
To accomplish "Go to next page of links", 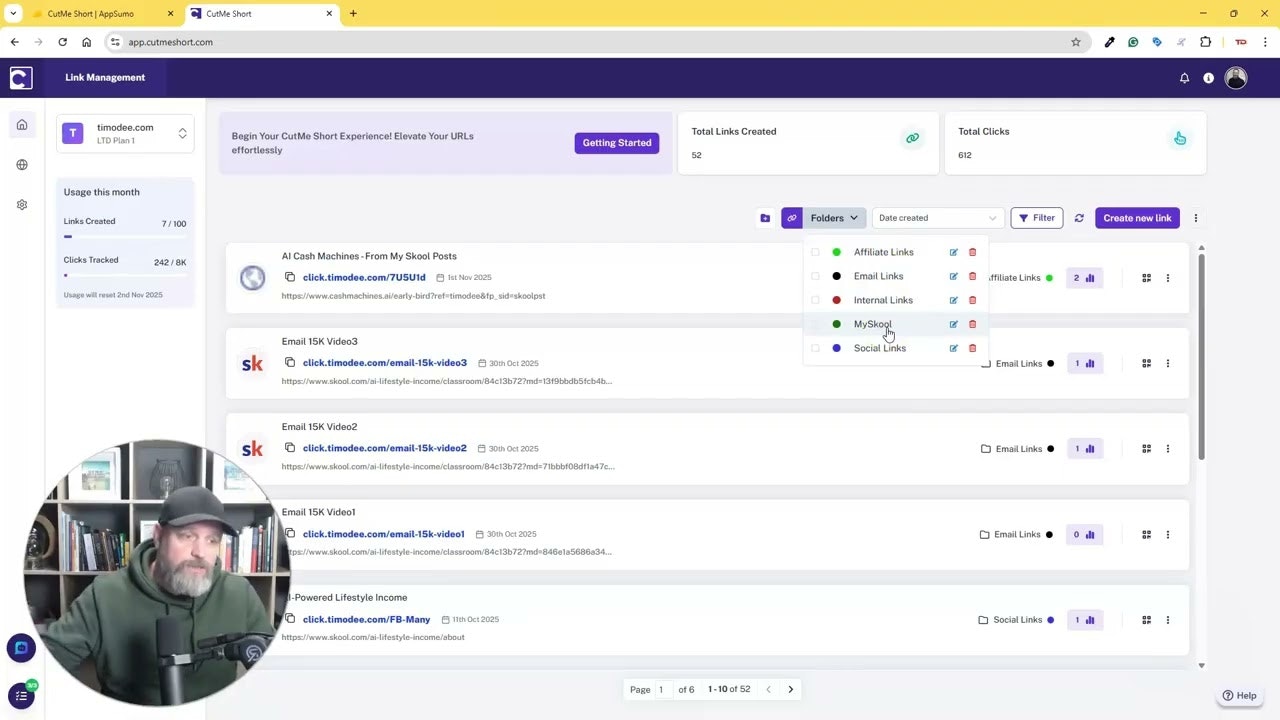I will coord(790,689).
